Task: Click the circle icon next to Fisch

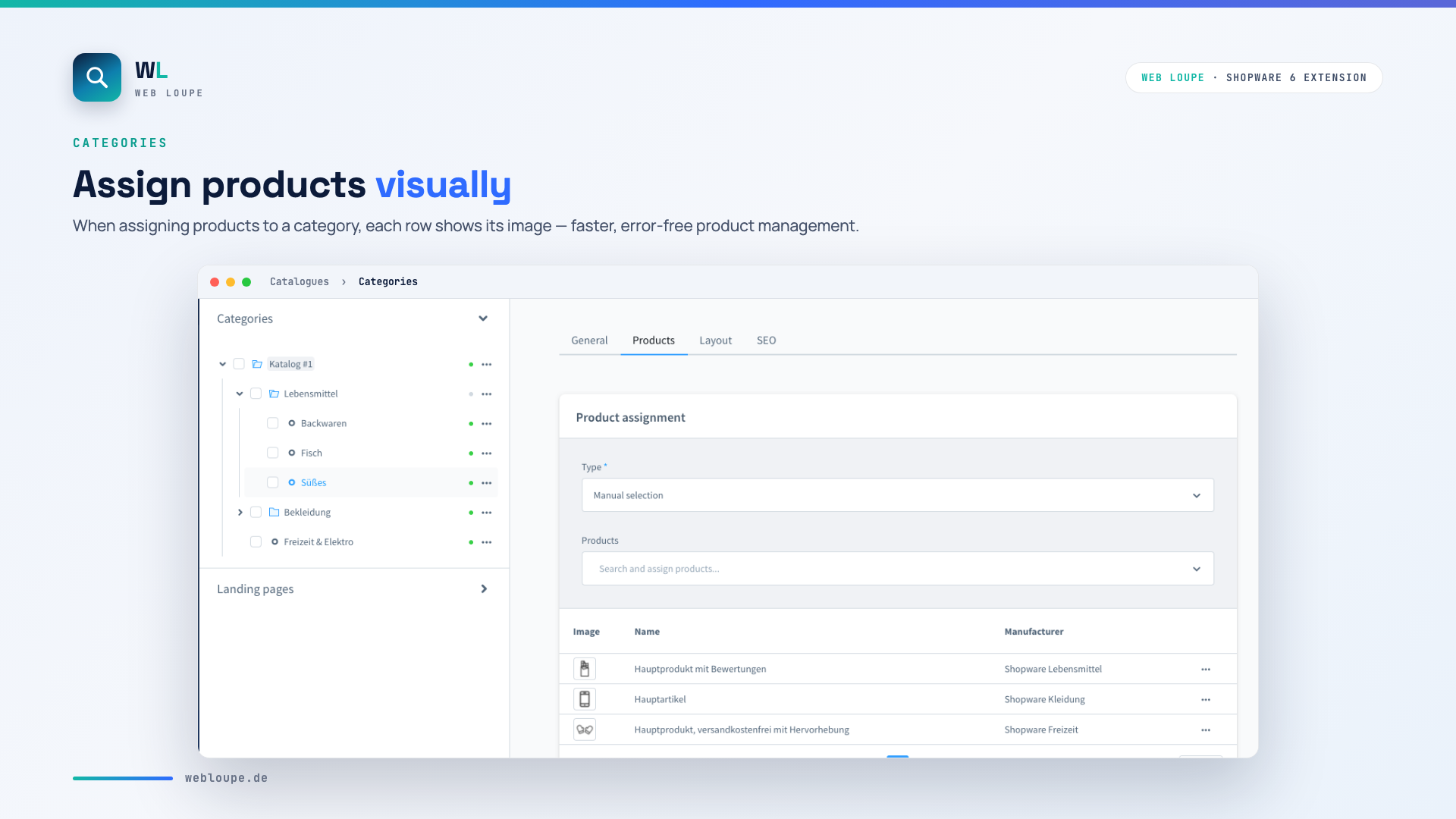Action: pyautogui.click(x=291, y=453)
